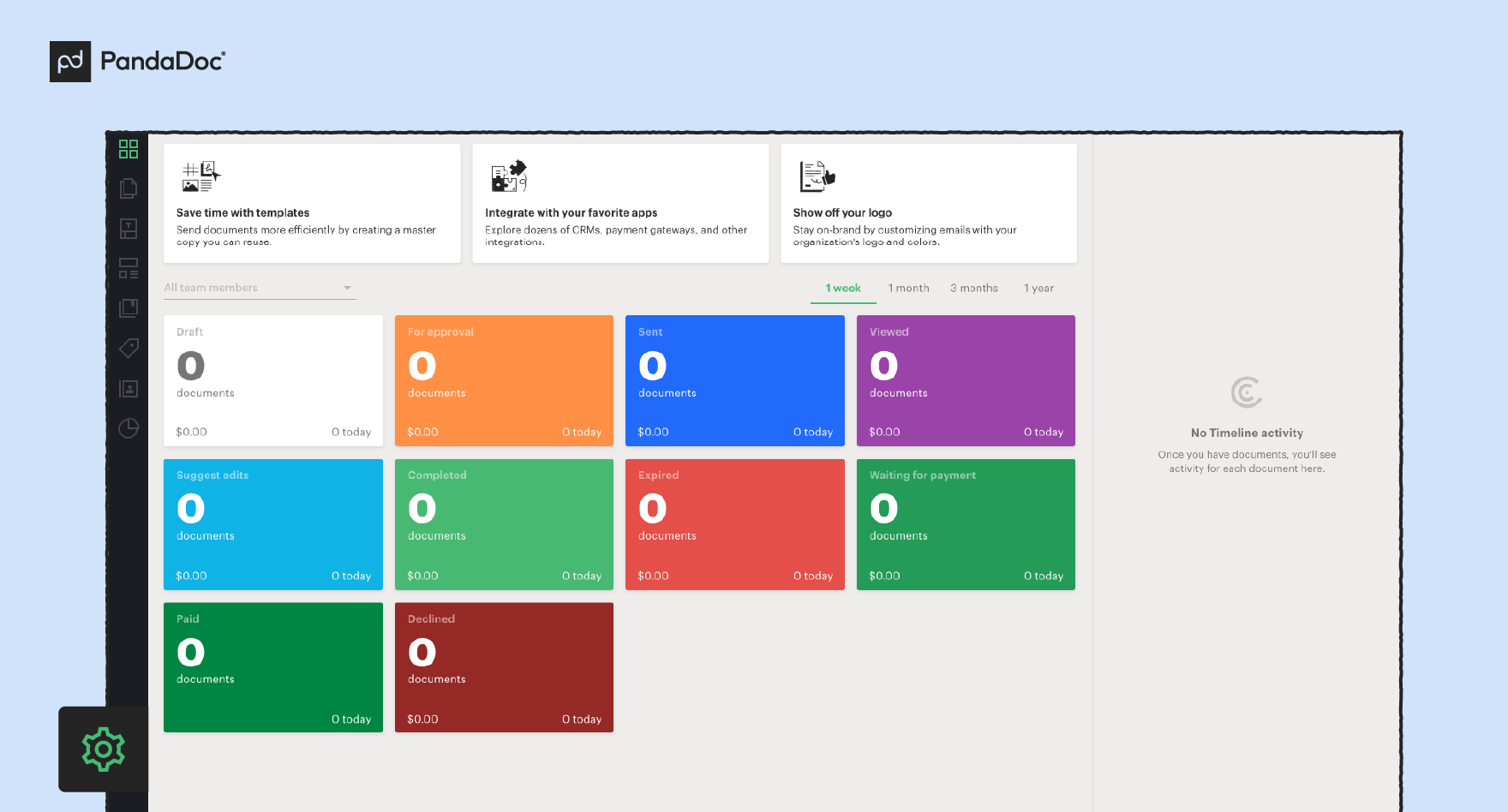The width and height of the screenshot is (1508, 812).
Task: Switch to the 3 months tab
Action: (x=973, y=289)
